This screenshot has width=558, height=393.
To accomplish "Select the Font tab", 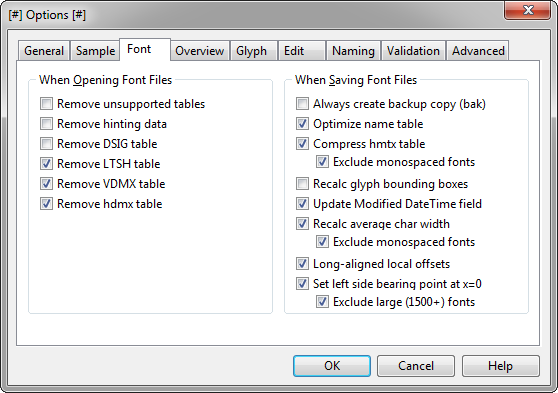I will coord(145,49).
